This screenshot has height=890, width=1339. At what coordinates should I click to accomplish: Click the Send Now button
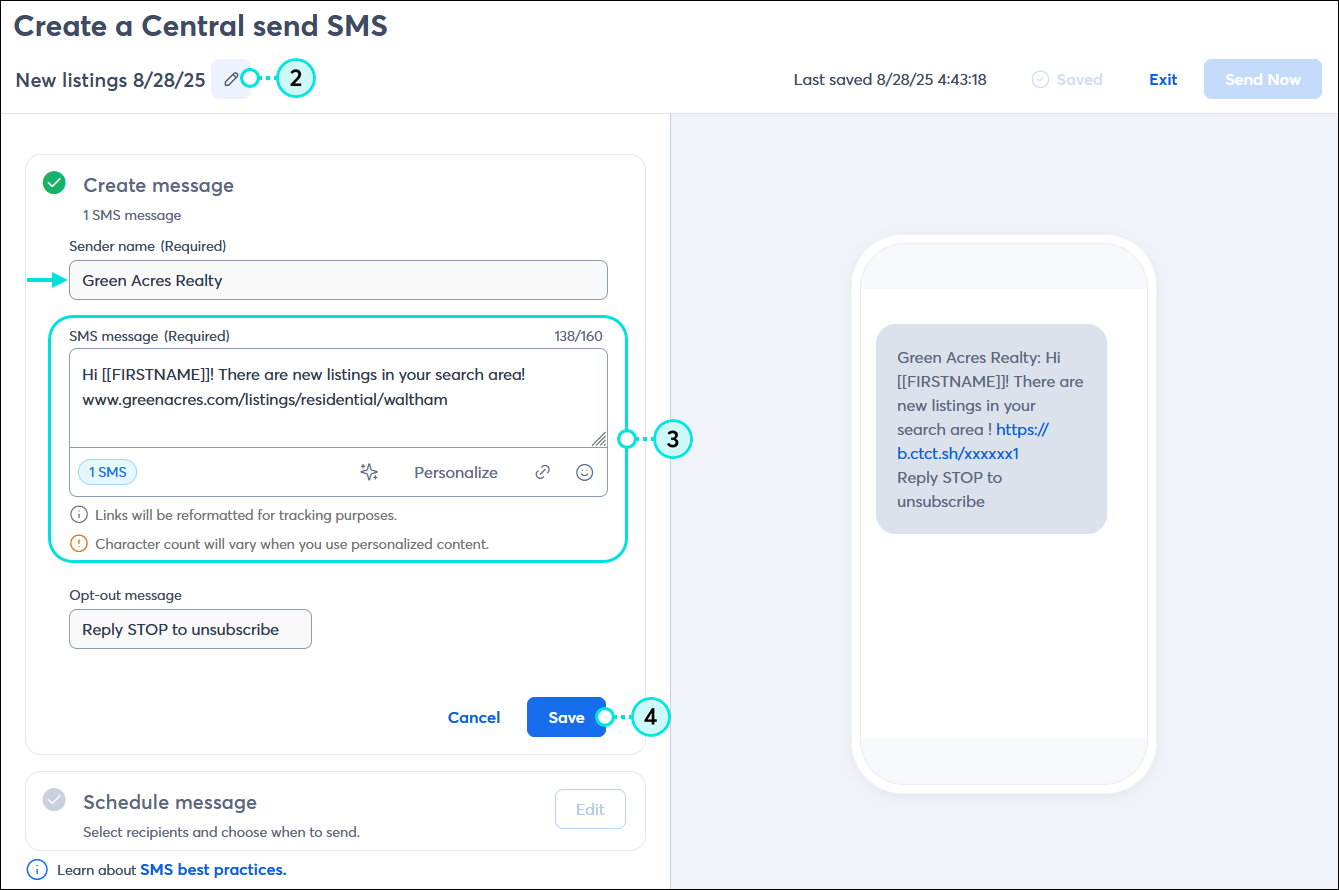pos(1262,78)
